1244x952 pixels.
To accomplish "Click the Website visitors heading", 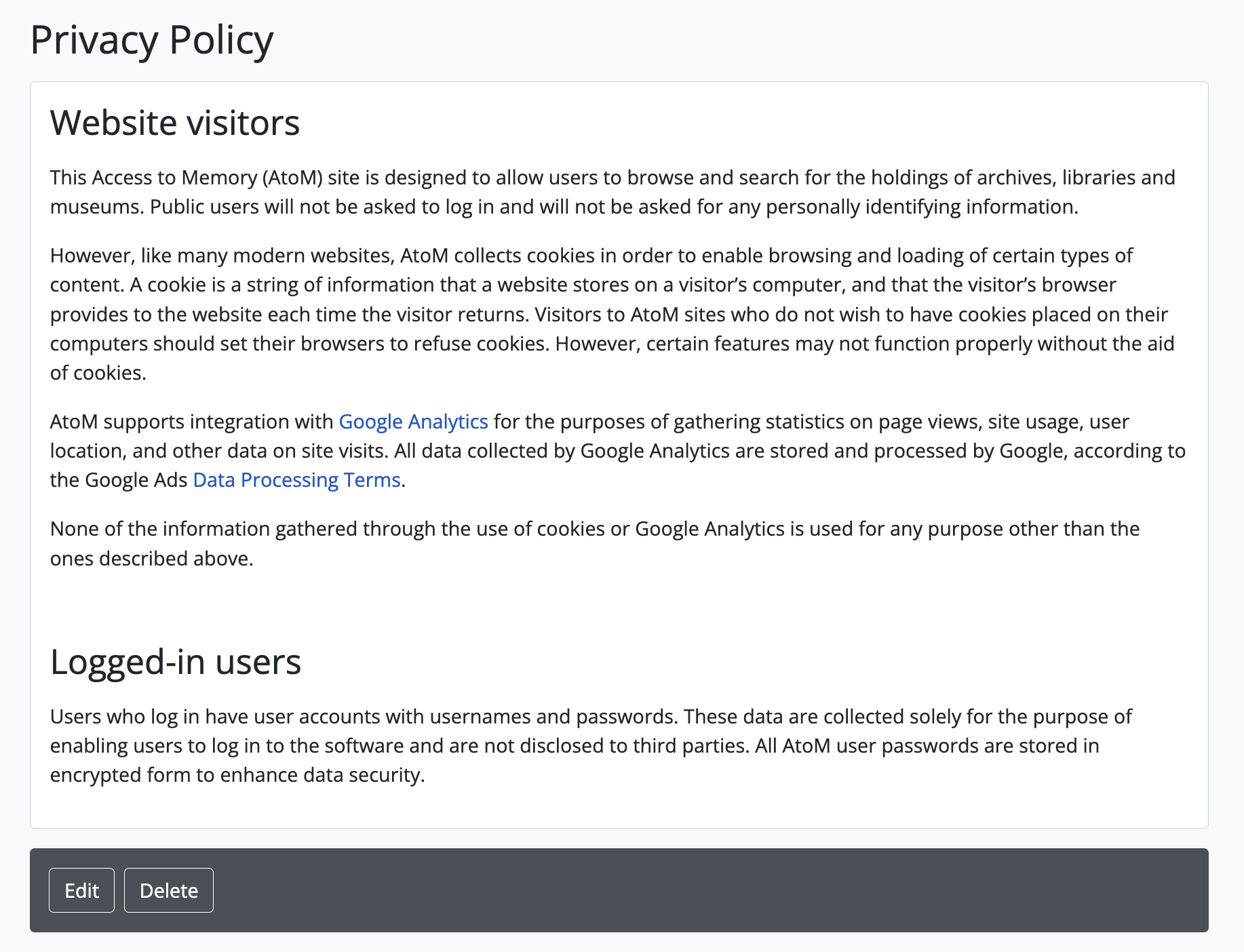I will click(x=175, y=123).
